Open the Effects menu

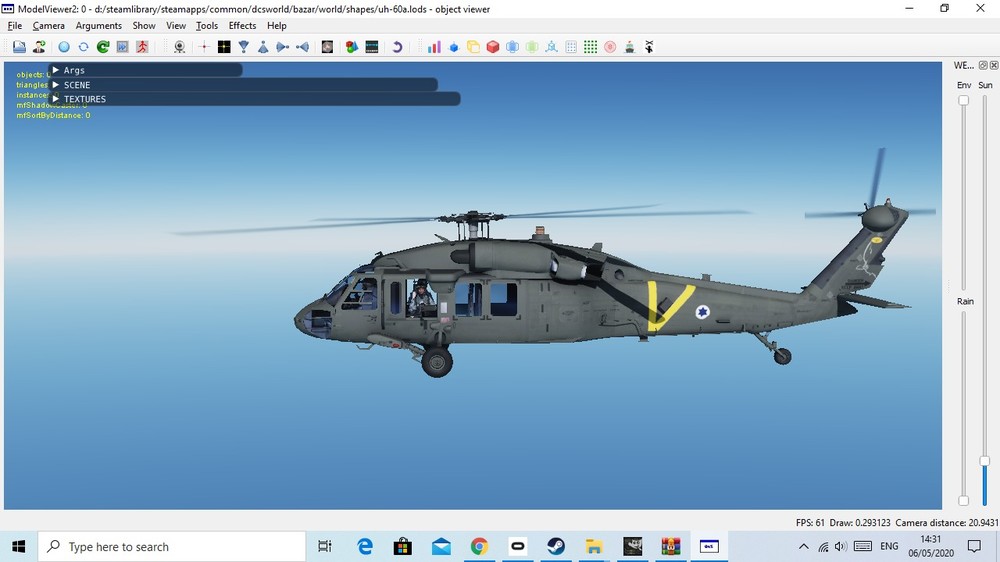point(242,26)
